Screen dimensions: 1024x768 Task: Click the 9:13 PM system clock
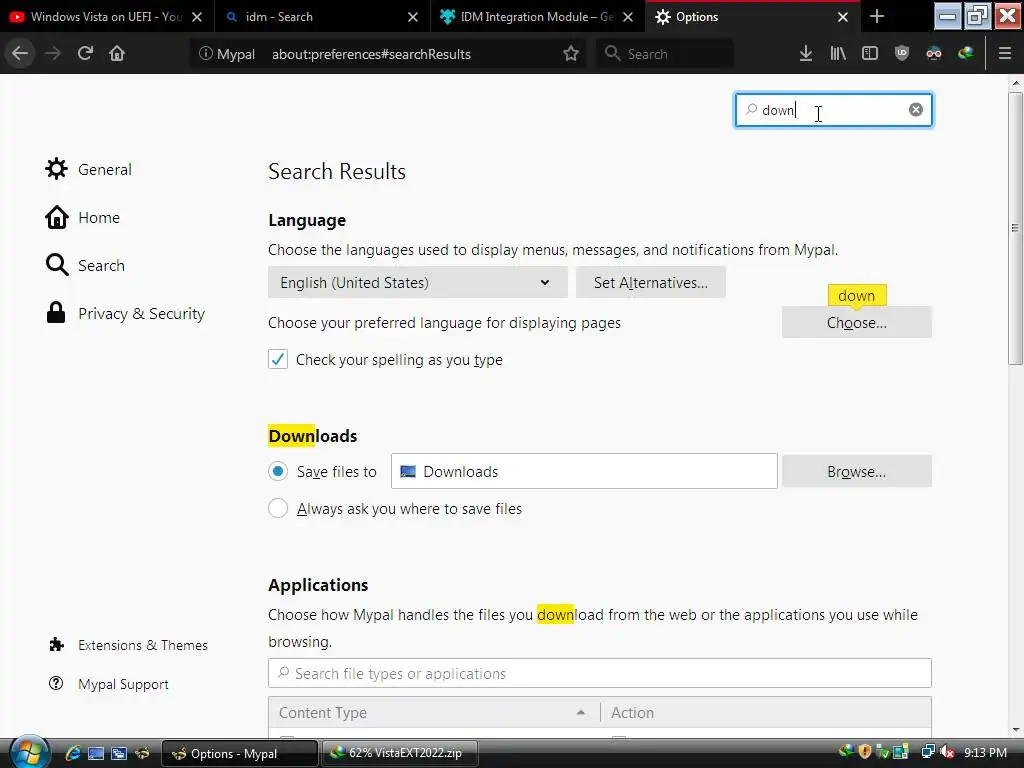[x=985, y=752]
